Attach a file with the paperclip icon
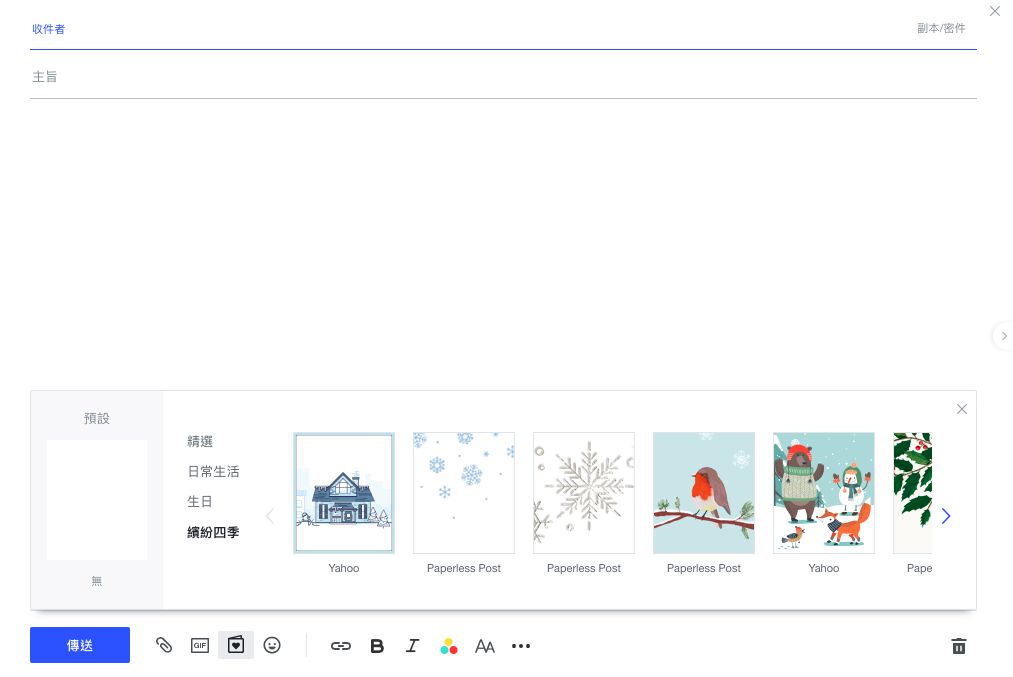1013x677 pixels. pos(164,645)
